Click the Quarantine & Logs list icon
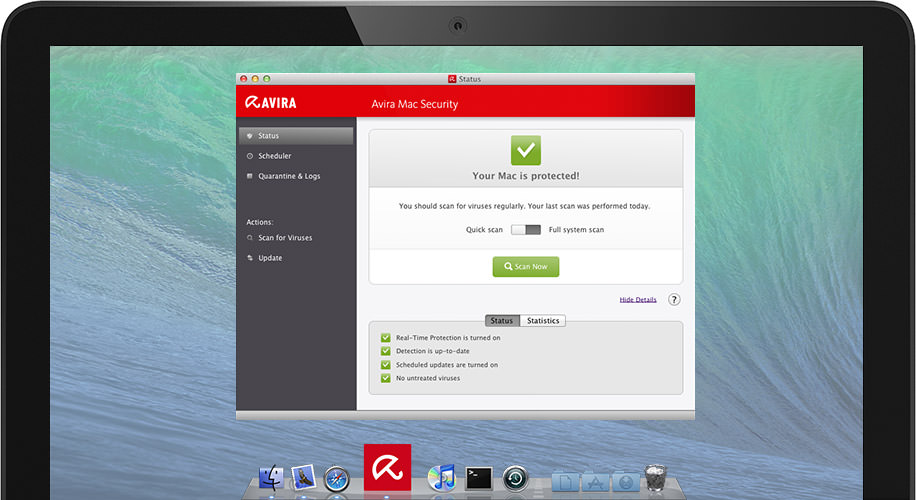 click(250, 176)
